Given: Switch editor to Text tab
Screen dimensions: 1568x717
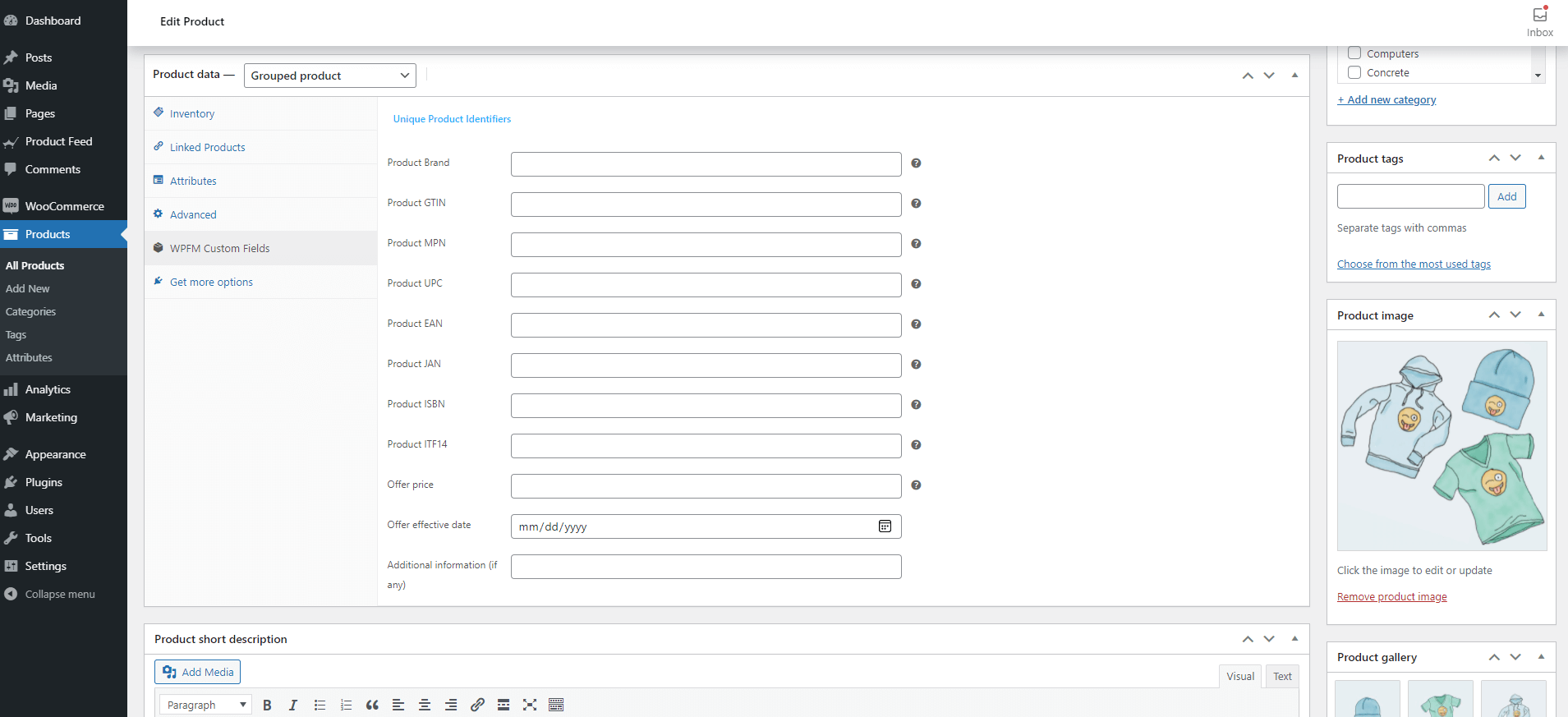Looking at the screenshot, I should coord(1282,676).
